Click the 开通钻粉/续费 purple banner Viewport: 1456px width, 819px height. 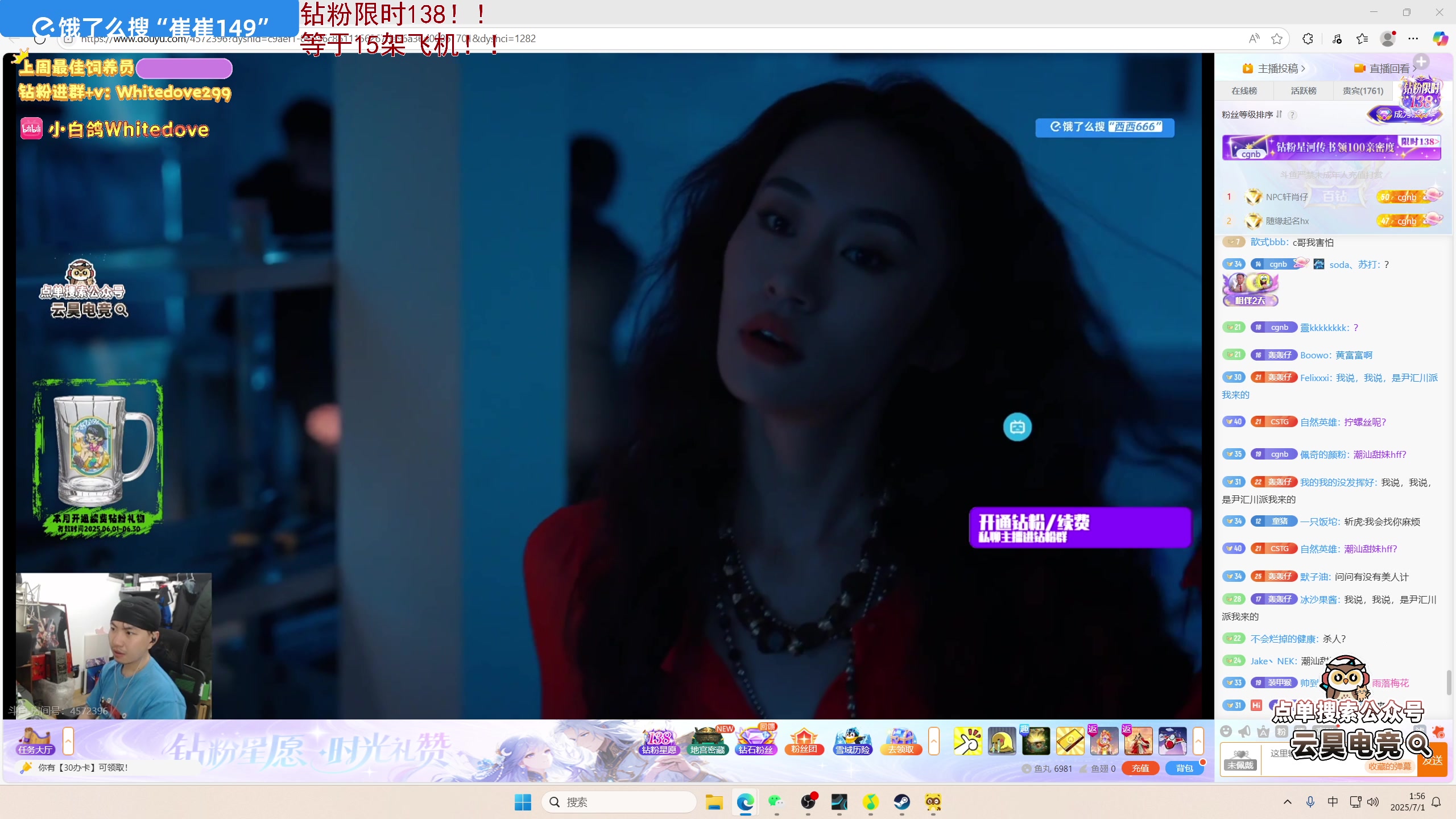pyautogui.click(x=1080, y=527)
